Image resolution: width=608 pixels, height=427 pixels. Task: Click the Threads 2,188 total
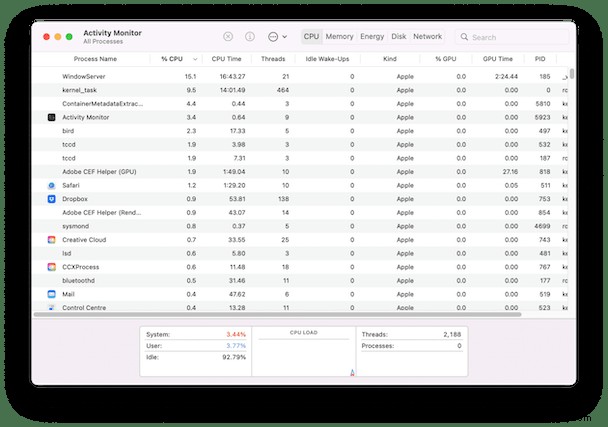452,334
